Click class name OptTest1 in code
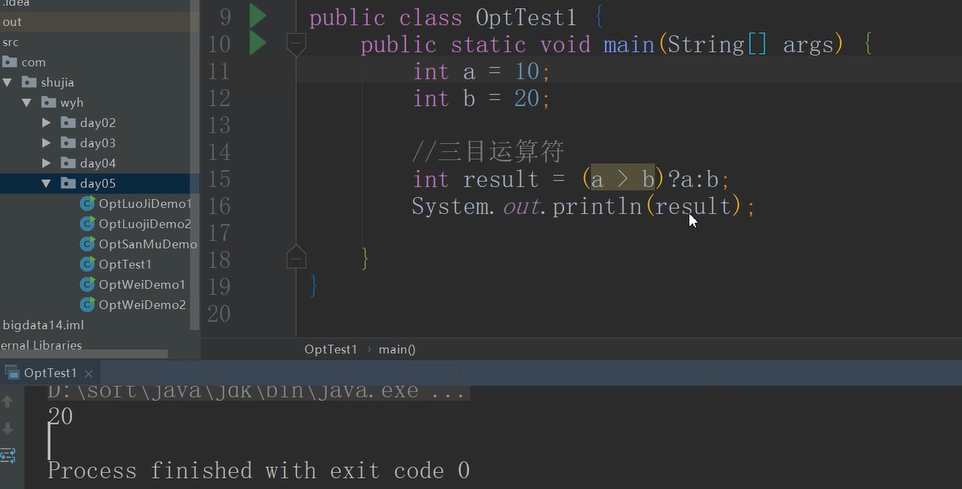The width and height of the screenshot is (962, 489). pyautogui.click(x=526, y=17)
